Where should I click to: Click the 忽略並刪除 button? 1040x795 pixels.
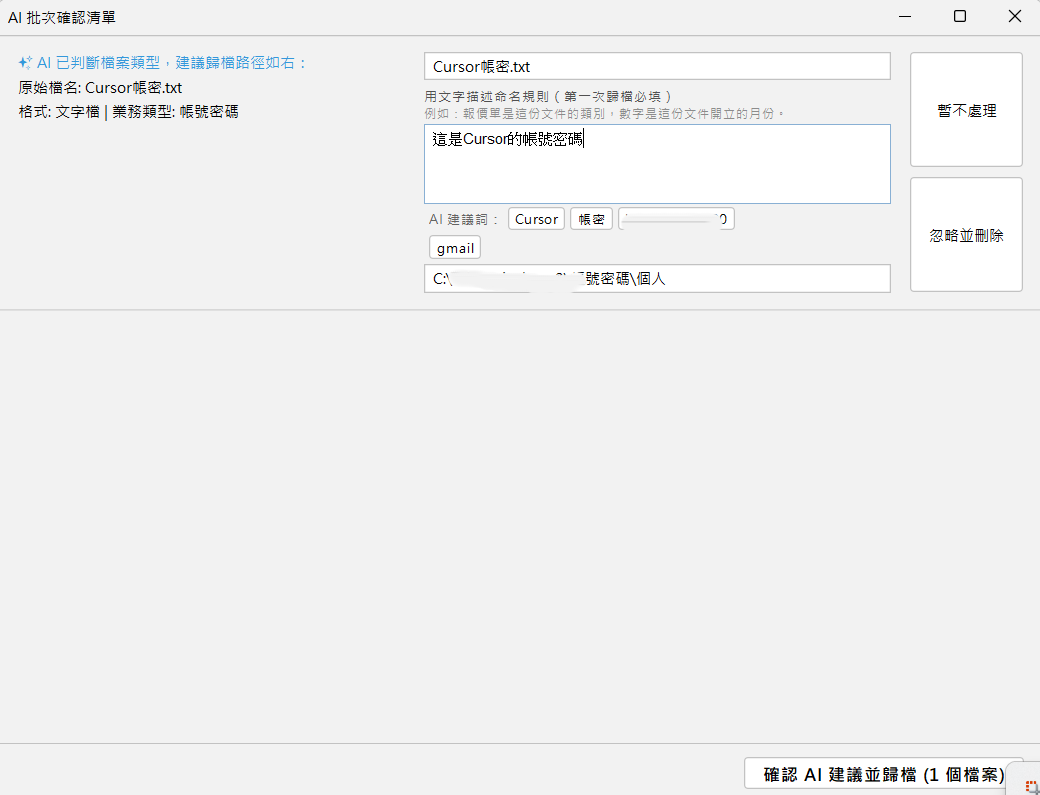(x=966, y=235)
